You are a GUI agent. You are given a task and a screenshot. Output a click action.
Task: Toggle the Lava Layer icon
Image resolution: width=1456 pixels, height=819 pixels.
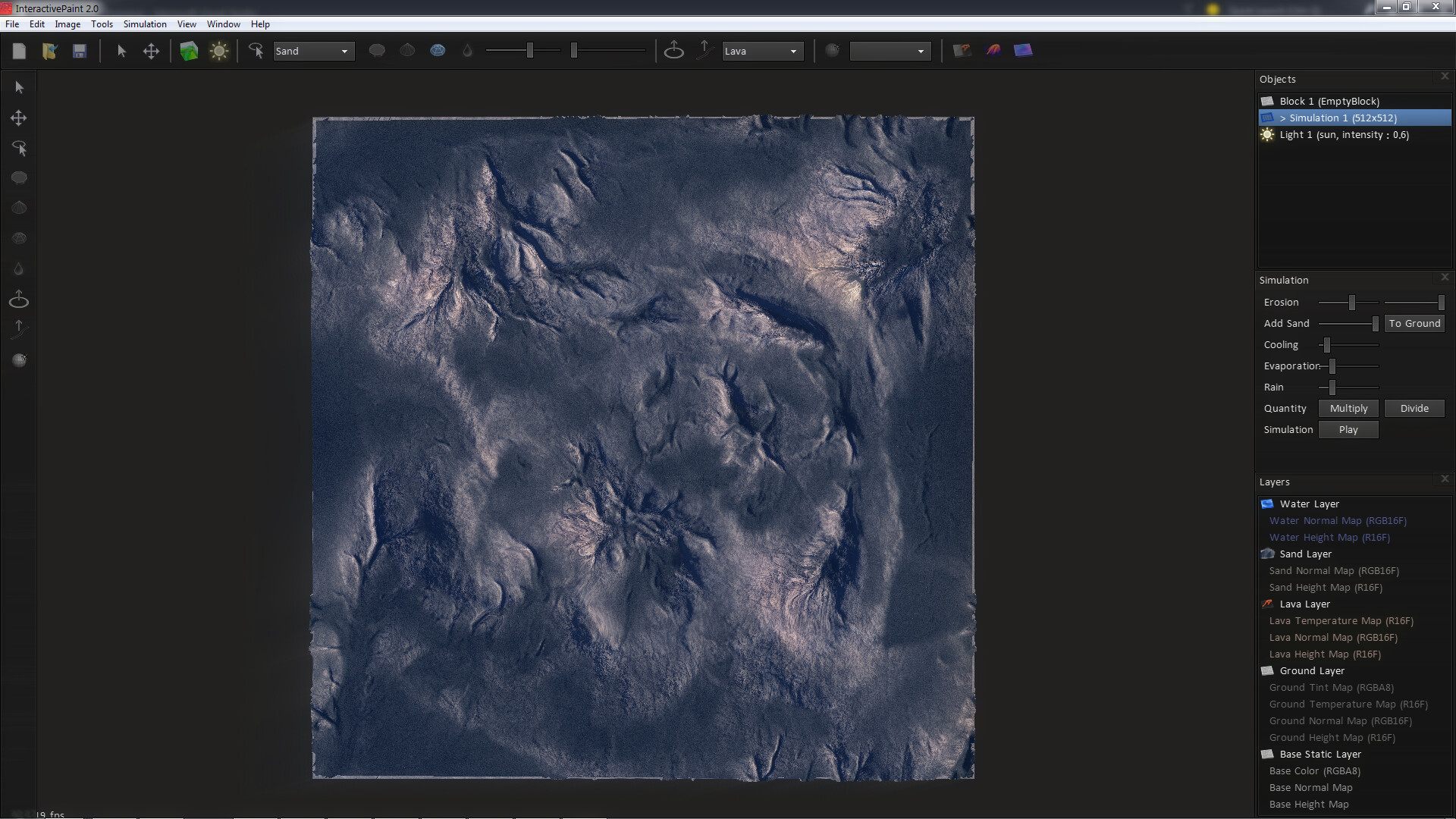(x=1267, y=604)
